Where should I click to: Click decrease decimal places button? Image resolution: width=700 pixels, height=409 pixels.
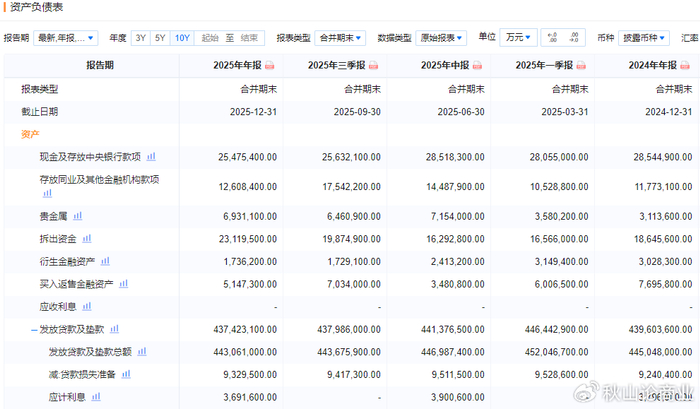(574, 38)
